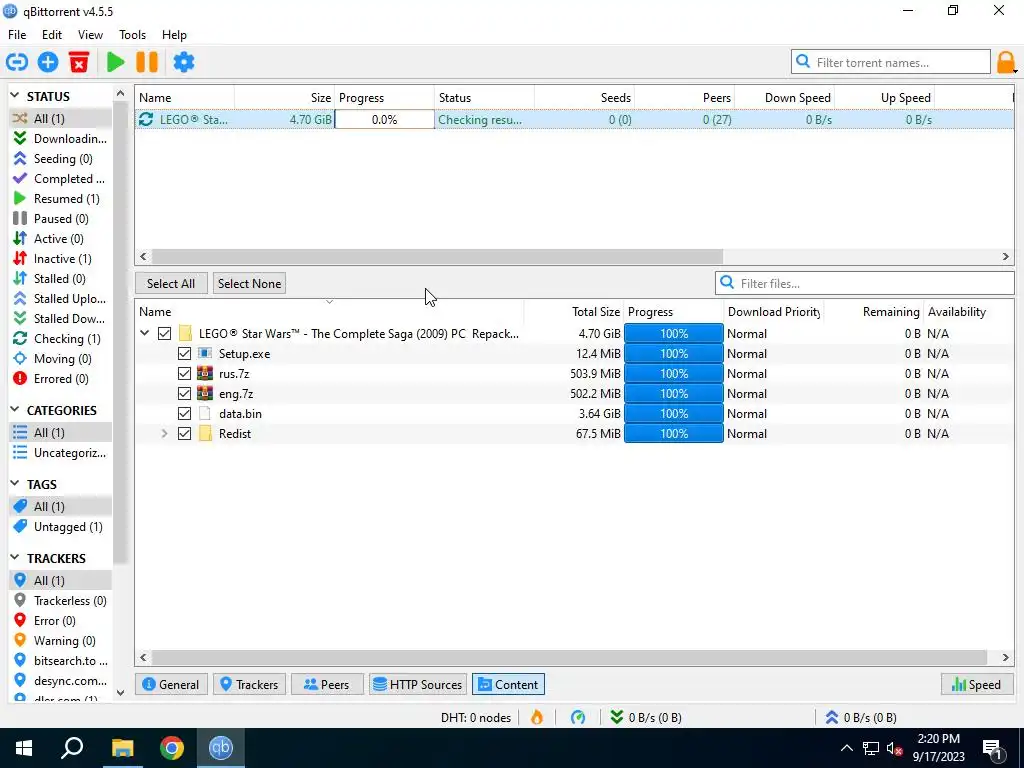Viewport: 1024px width, 768px height.
Task: Click the red Remove torrent trash icon
Action: 79,62
